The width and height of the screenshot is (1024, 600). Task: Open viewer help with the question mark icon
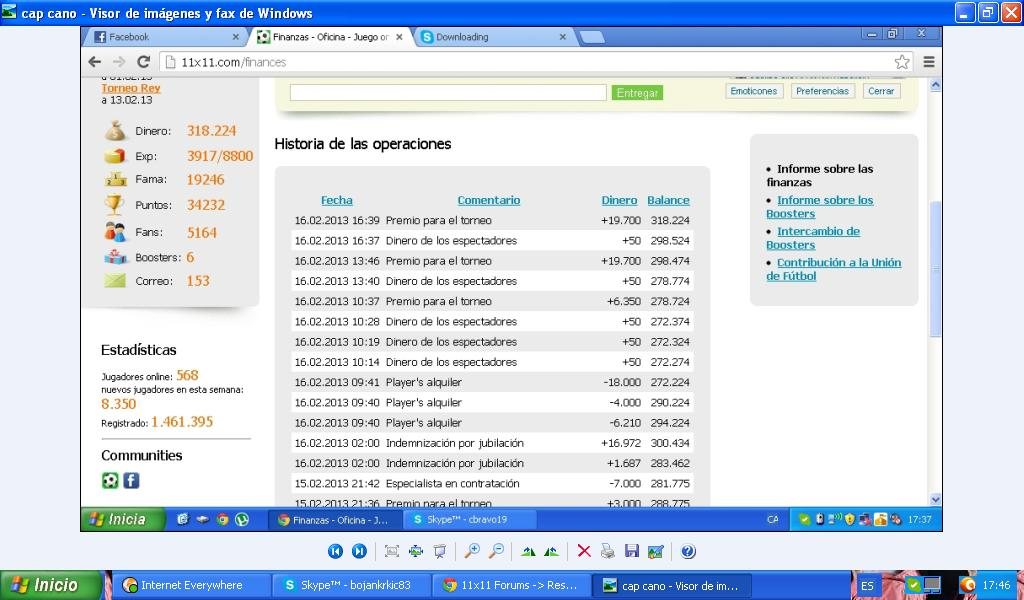[x=688, y=551]
